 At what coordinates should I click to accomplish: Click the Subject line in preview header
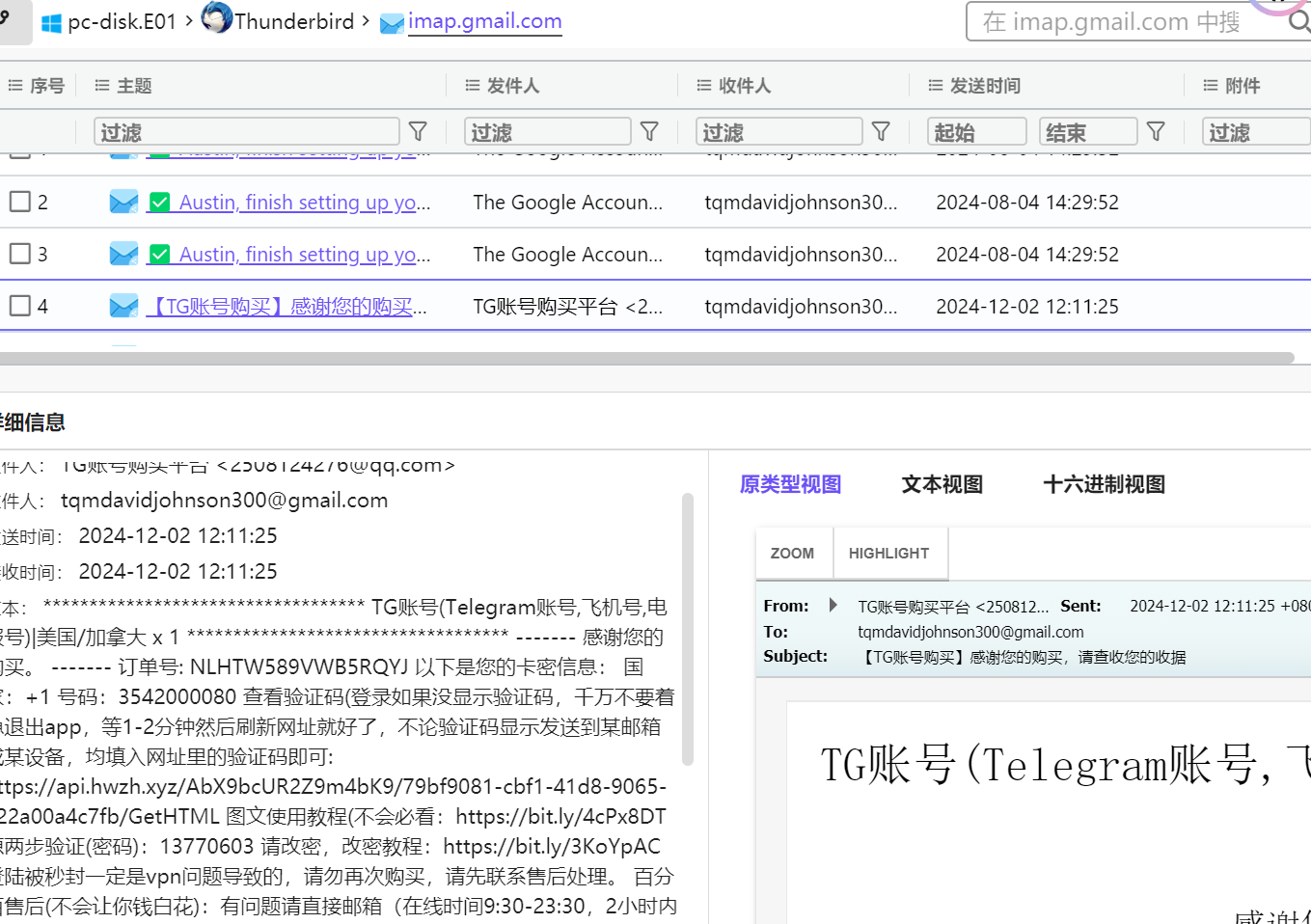click(1022, 657)
